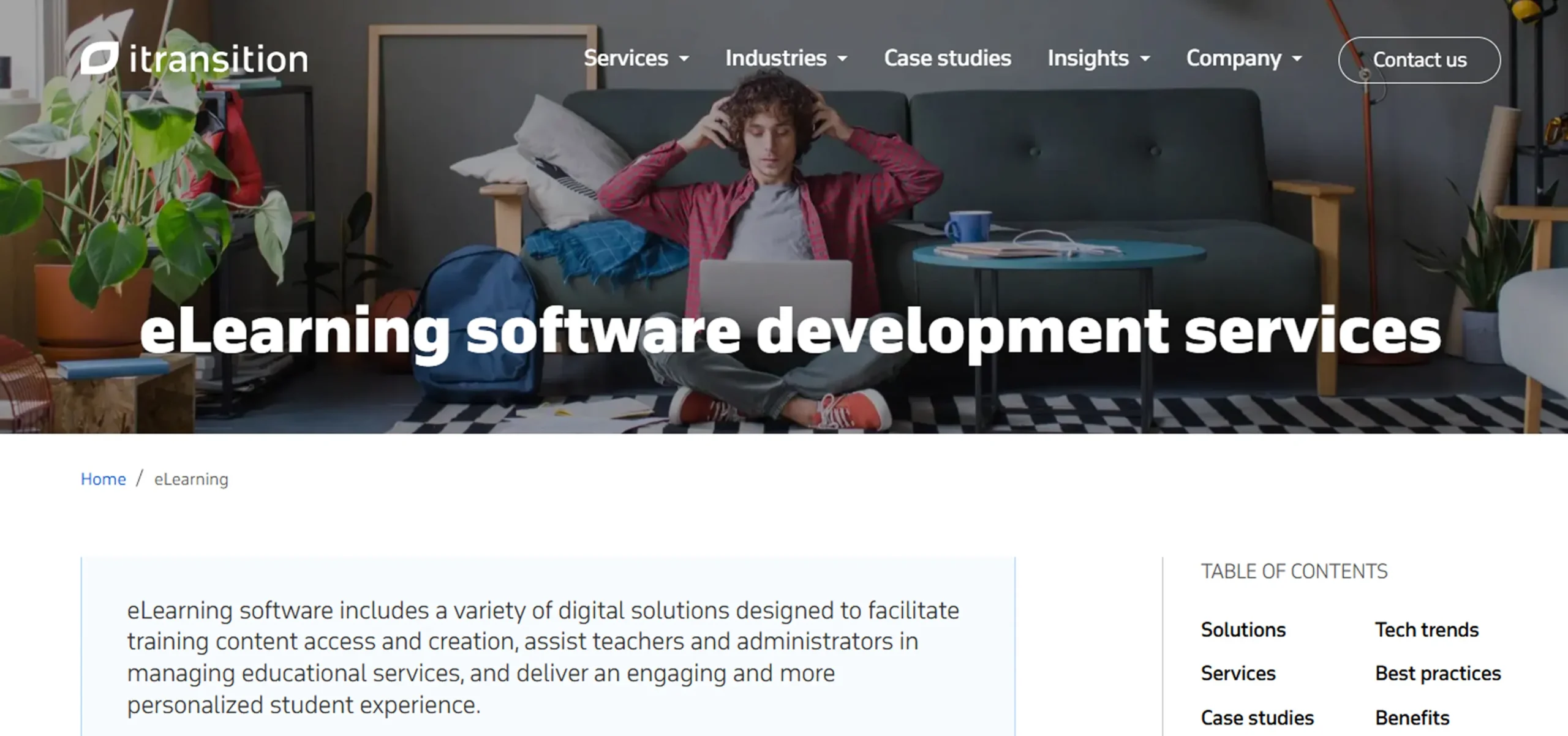Jump to Services in table of contents
The image size is (1568, 736).
tap(1238, 673)
